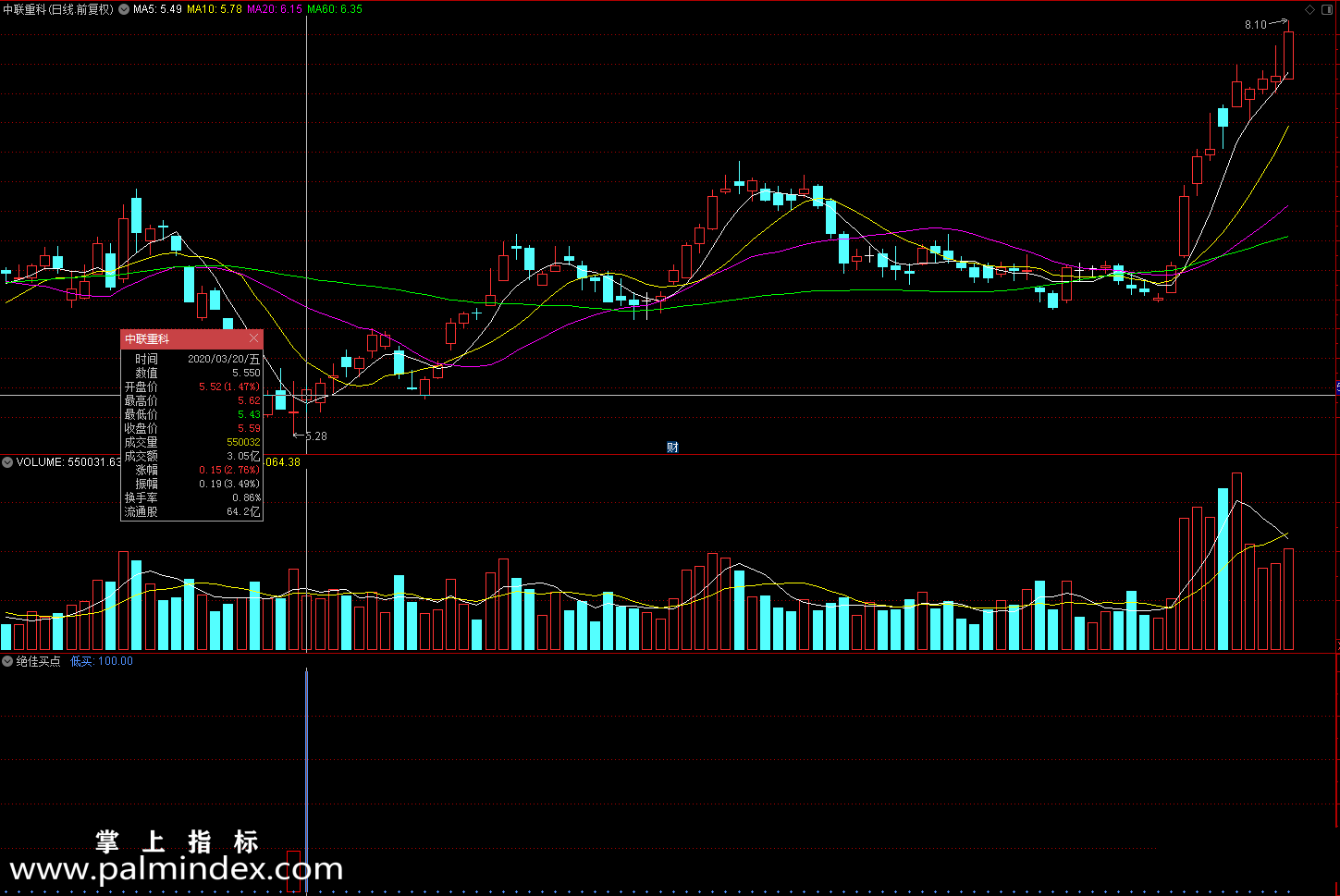Click the 最低价 5.43 value

point(249,414)
